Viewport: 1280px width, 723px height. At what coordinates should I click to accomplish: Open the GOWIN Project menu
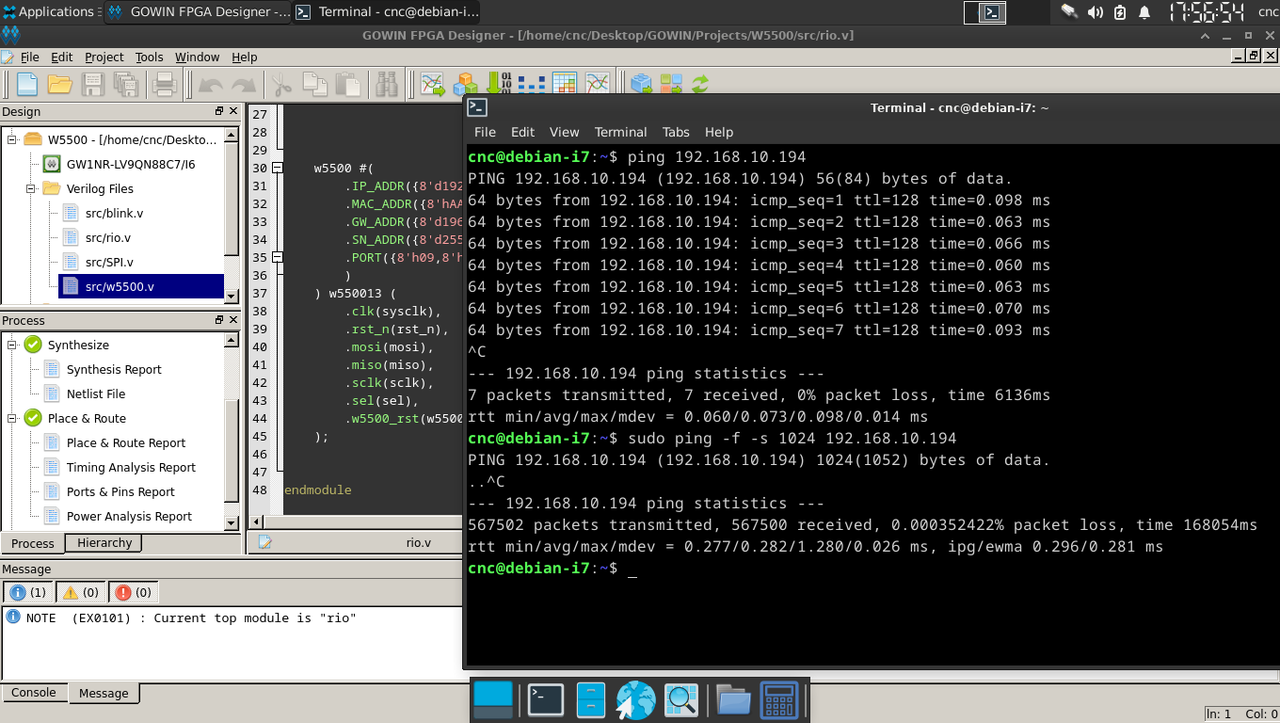pyautogui.click(x=104, y=57)
